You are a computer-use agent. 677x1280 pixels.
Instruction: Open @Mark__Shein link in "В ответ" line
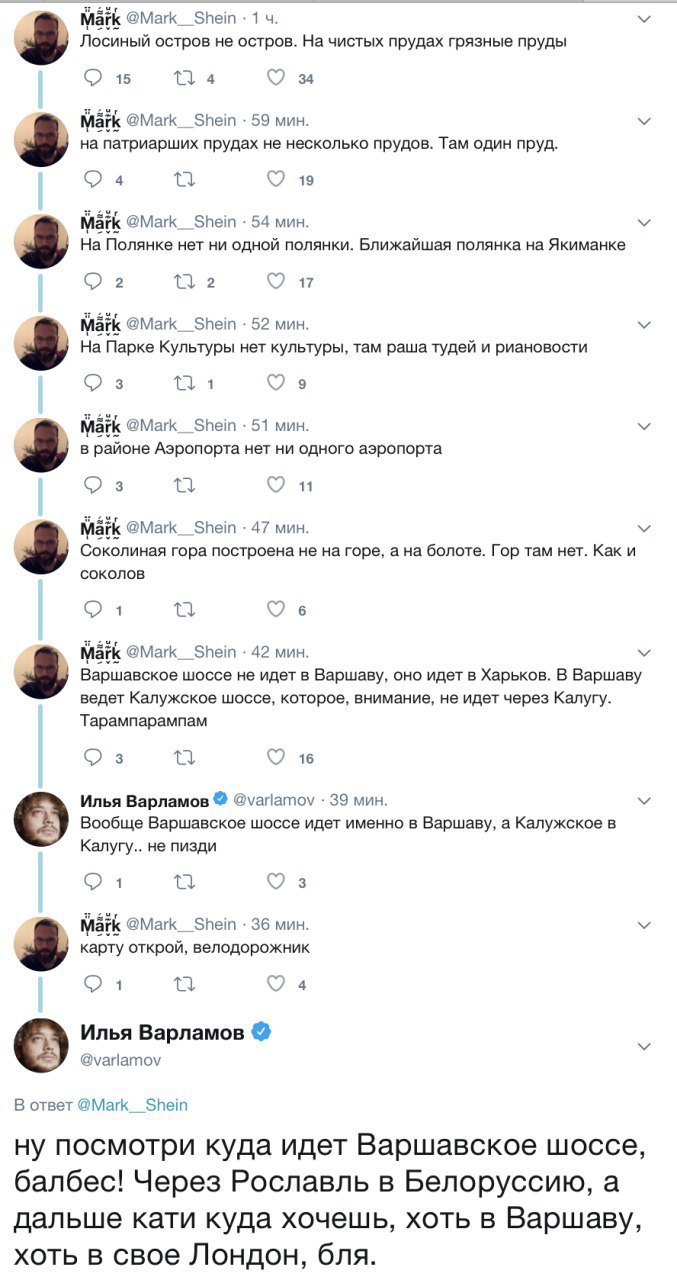(132, 1104)
